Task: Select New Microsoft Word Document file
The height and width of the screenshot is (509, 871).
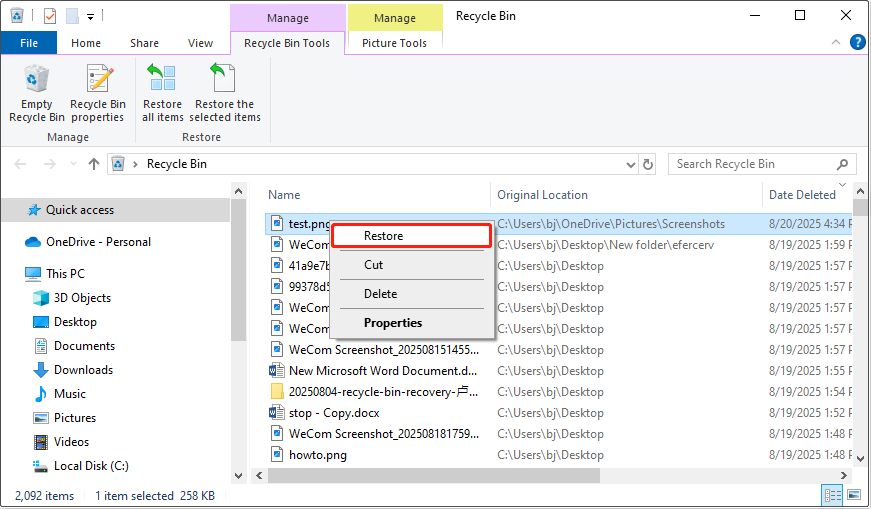Action: [x=382, y=371]
